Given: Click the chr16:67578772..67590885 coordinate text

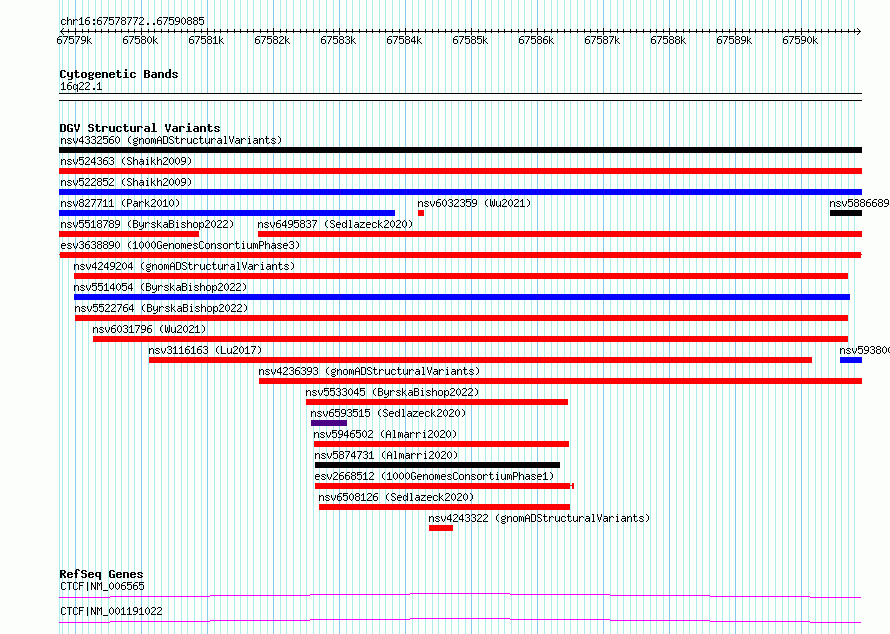Looking at the screenshot, I should 132,22.
